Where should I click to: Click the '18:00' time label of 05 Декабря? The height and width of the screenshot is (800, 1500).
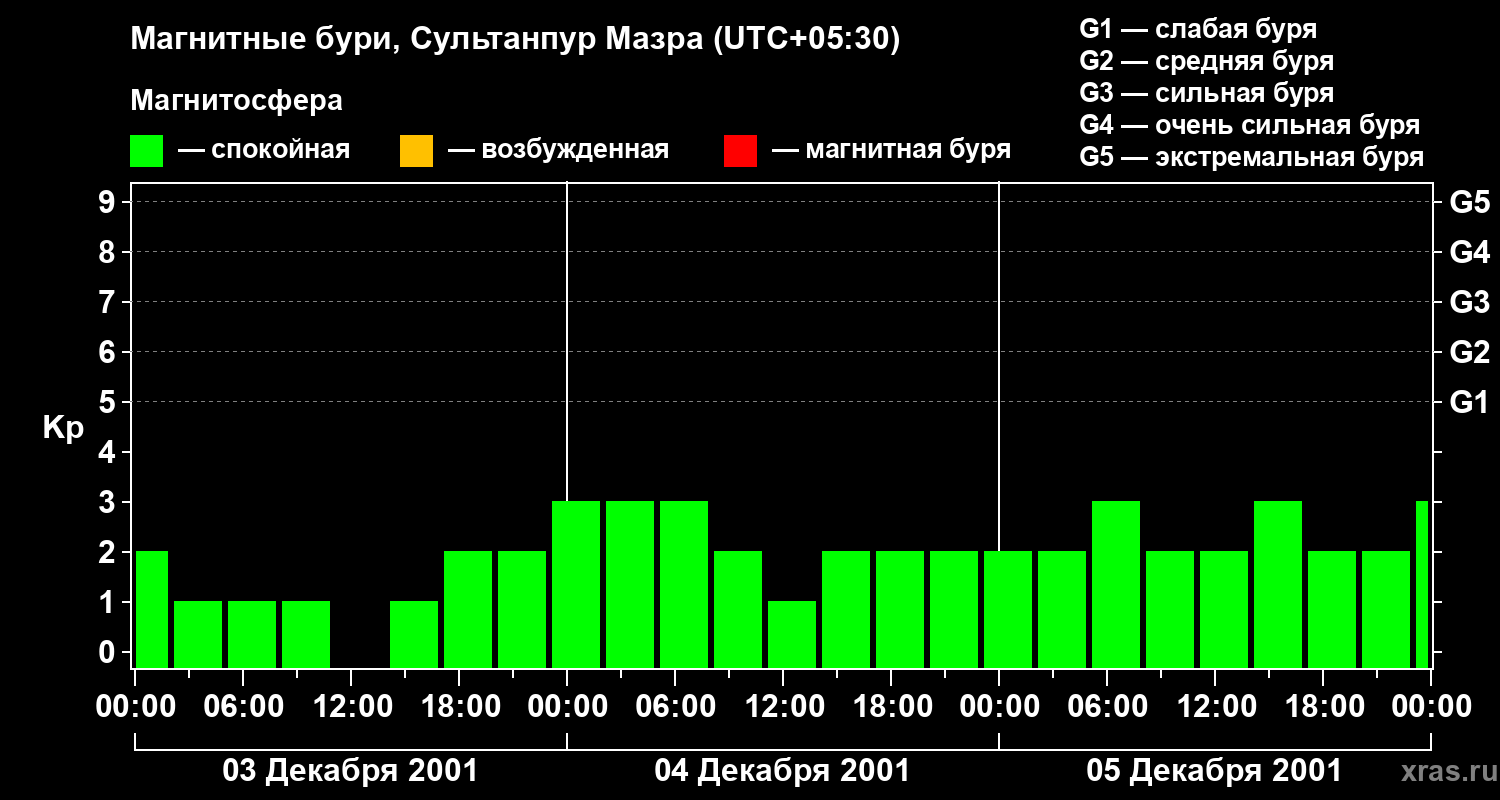1323,706
